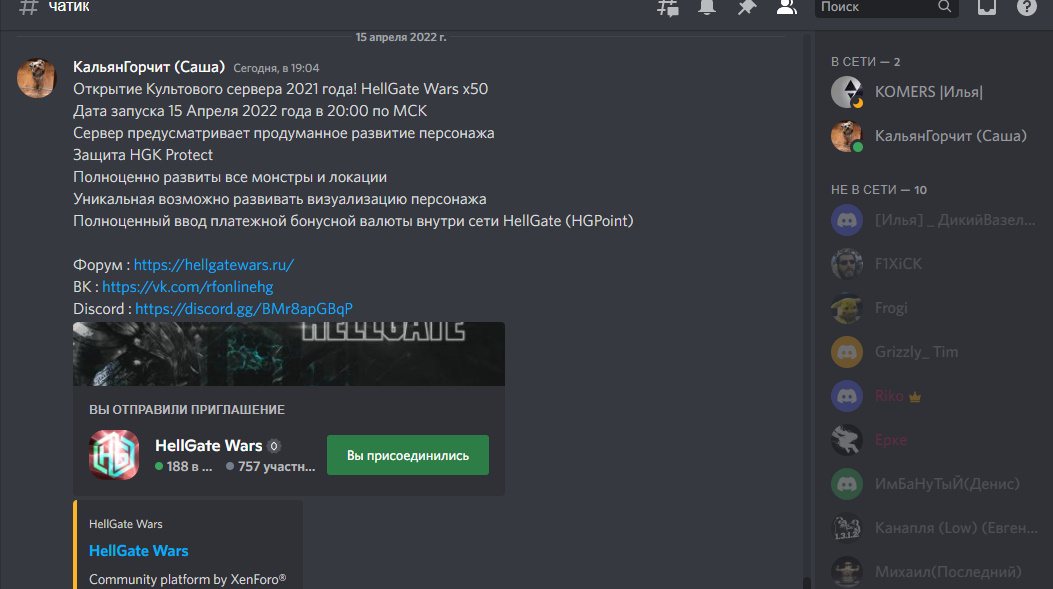Click Михаил(Последний) avatar
This screenshot has height=589, width=1053.
[846, 572]
